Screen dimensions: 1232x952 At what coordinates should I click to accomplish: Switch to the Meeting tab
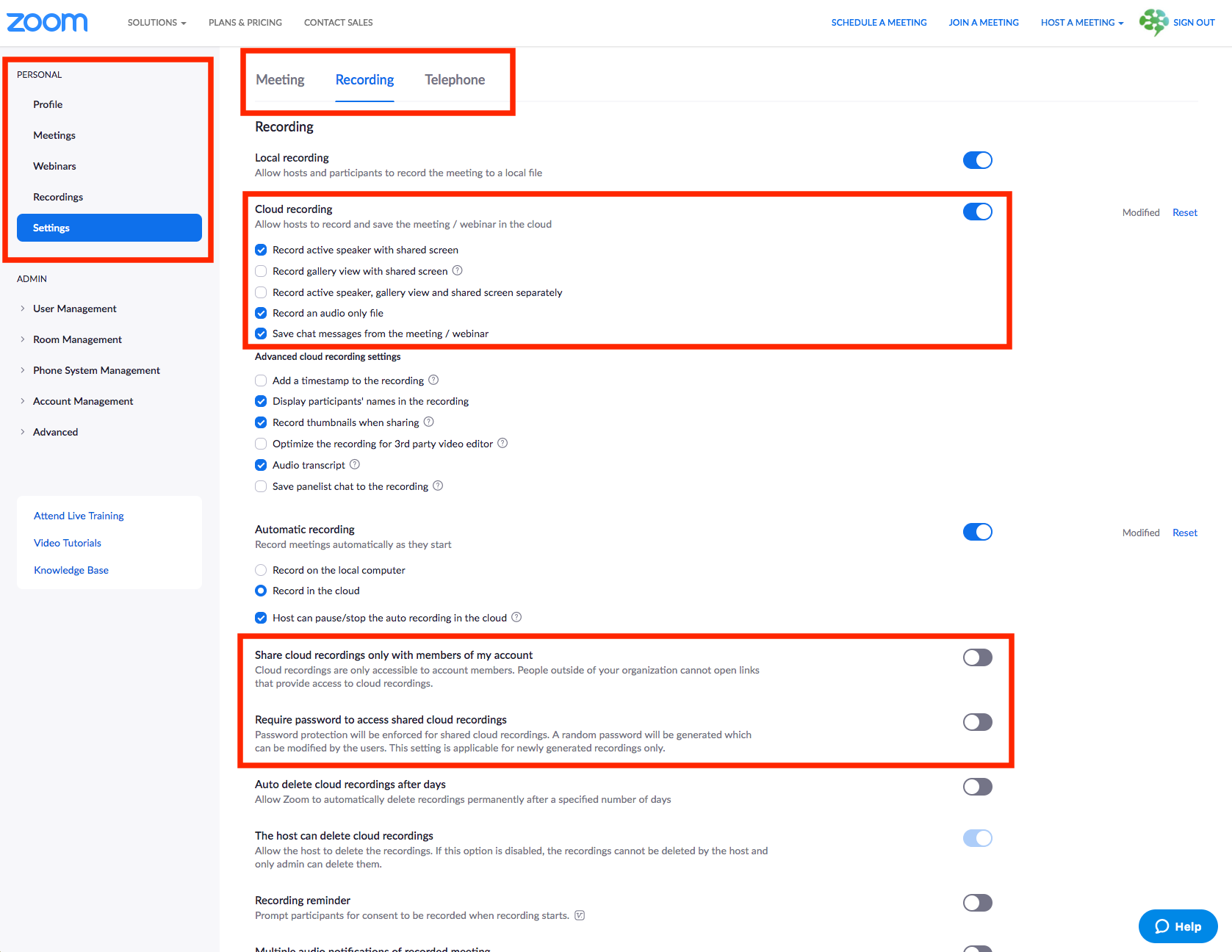point(280,79)
